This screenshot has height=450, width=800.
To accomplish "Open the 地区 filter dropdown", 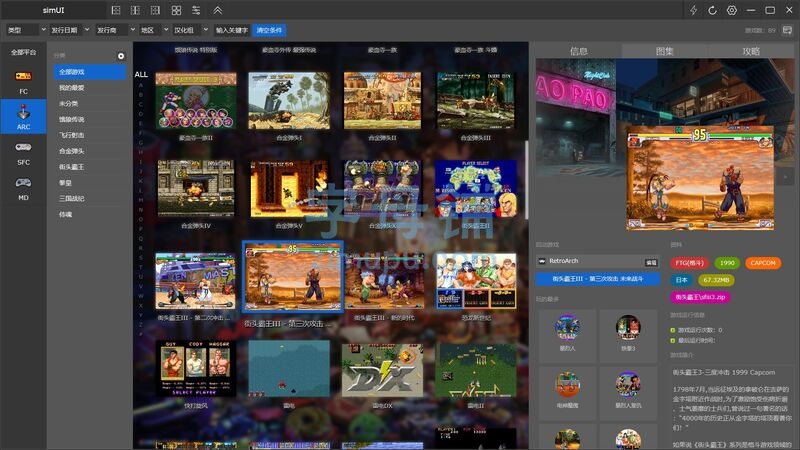I will (154, 30).
